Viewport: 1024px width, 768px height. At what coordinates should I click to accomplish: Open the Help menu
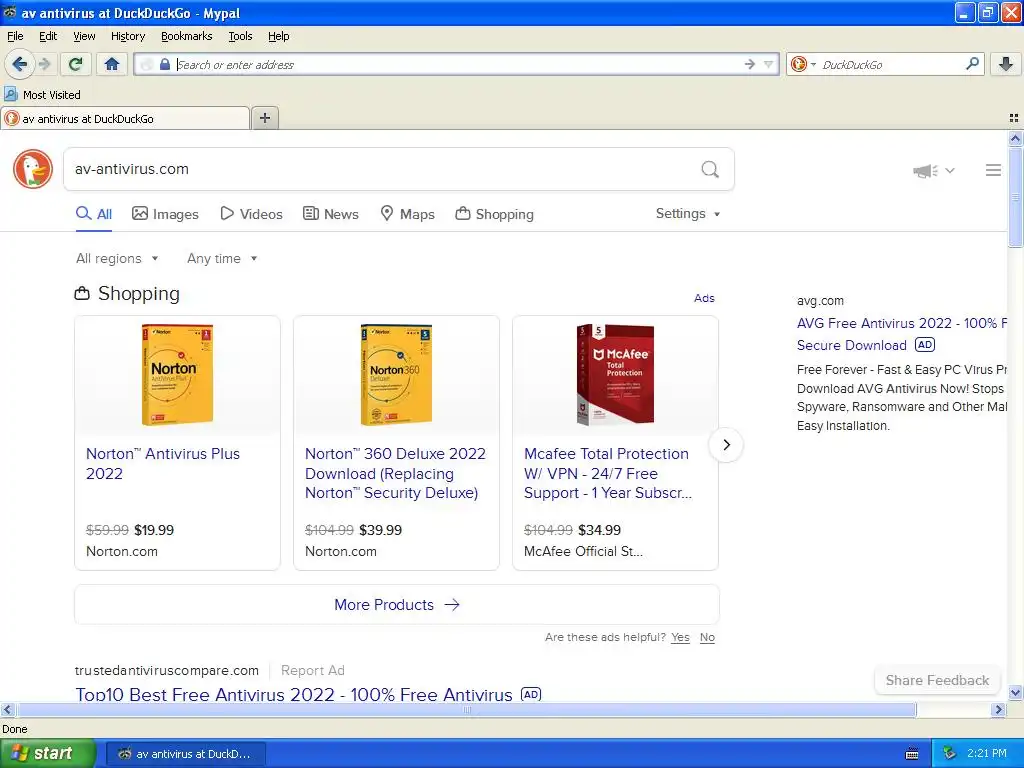(x=279, y=36)
